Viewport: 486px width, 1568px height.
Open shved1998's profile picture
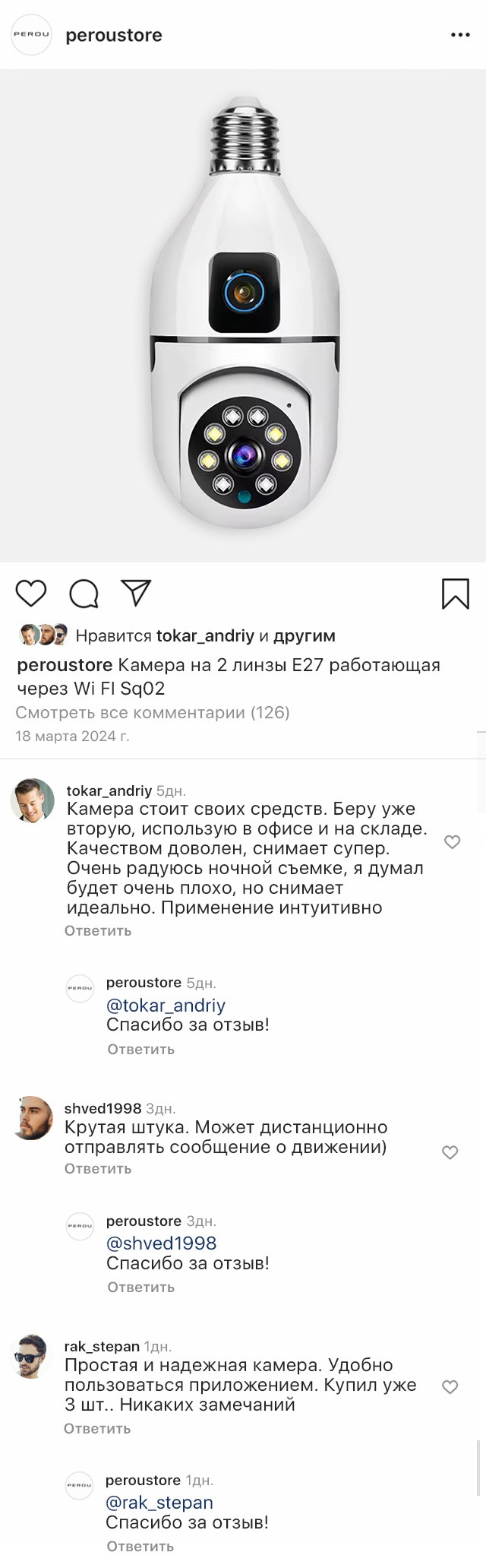[33, 1118]
